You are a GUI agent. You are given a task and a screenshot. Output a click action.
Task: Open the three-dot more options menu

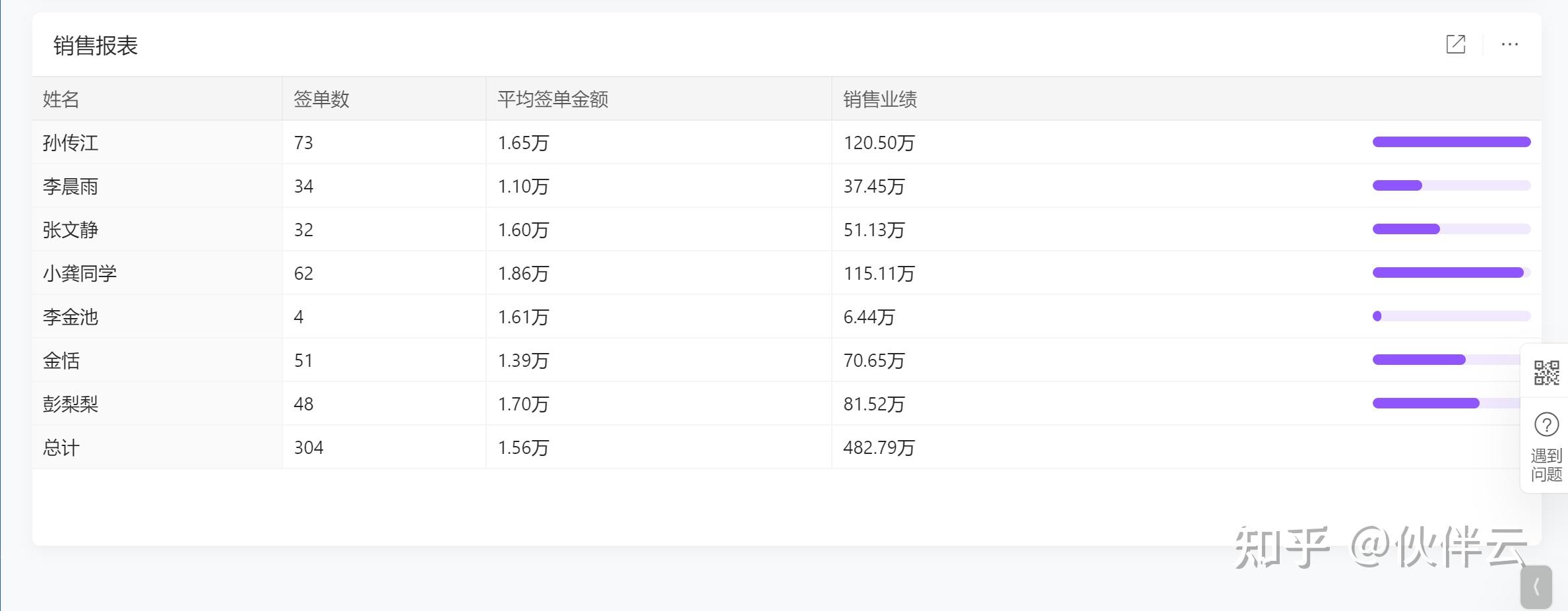coord(1509,44)
